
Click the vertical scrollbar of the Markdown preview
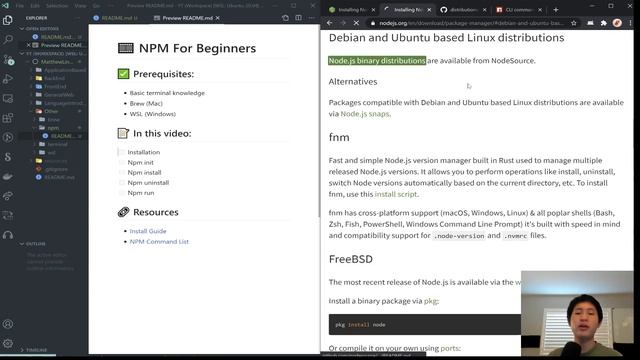click(319, 122)
